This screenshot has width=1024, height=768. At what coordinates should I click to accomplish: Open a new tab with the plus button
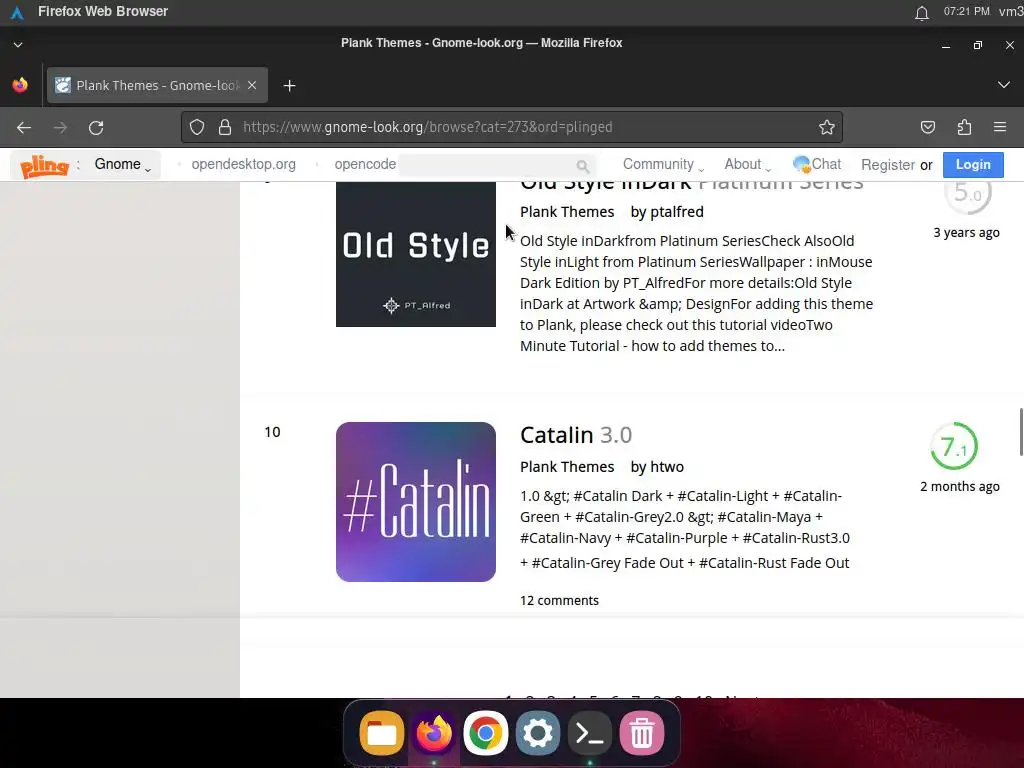click(289, 86)
